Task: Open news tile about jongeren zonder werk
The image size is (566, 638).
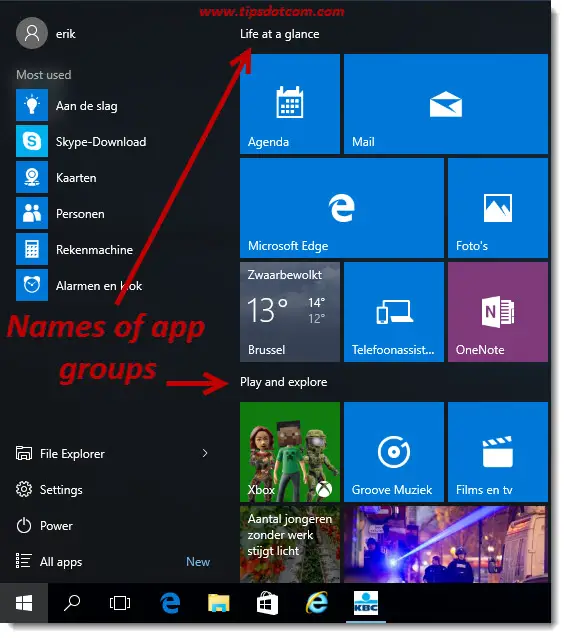Action: (290, 544)
